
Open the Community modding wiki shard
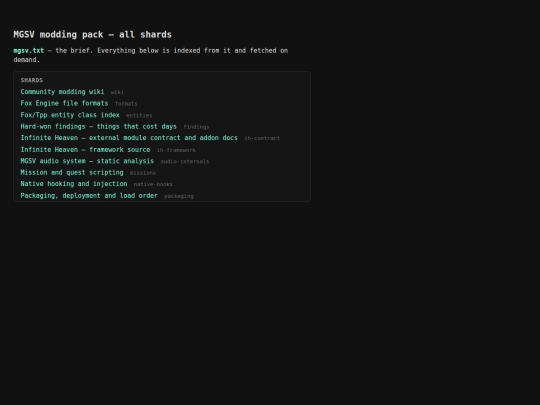click(62, 92)
